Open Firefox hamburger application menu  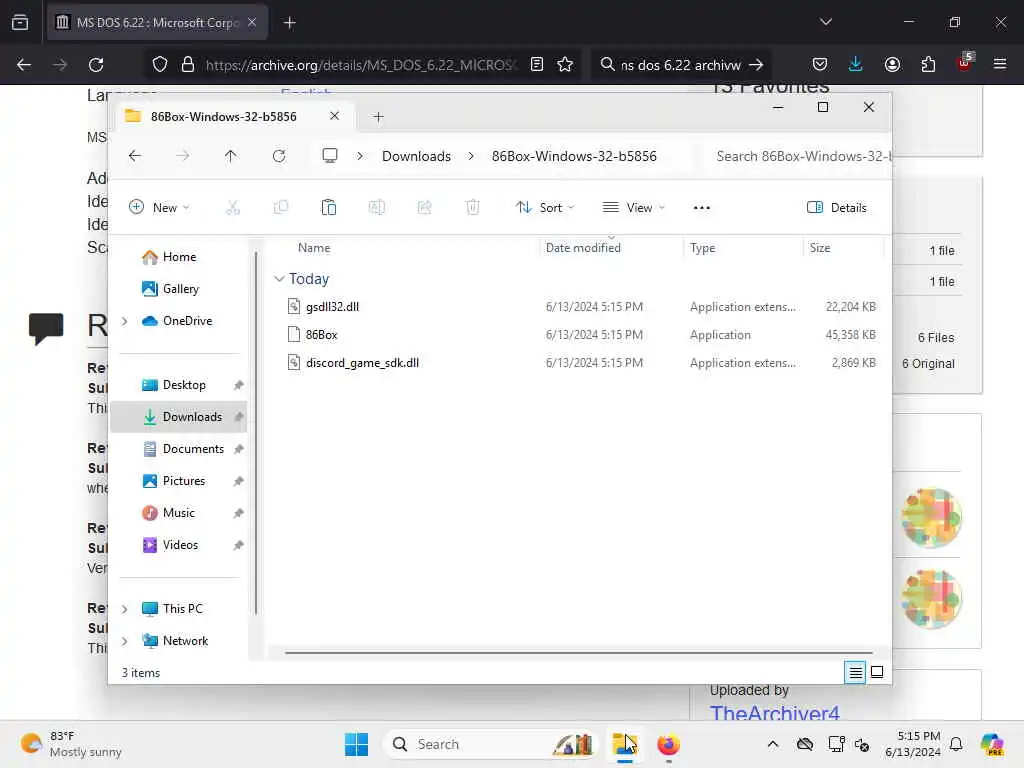(1000, 65)
